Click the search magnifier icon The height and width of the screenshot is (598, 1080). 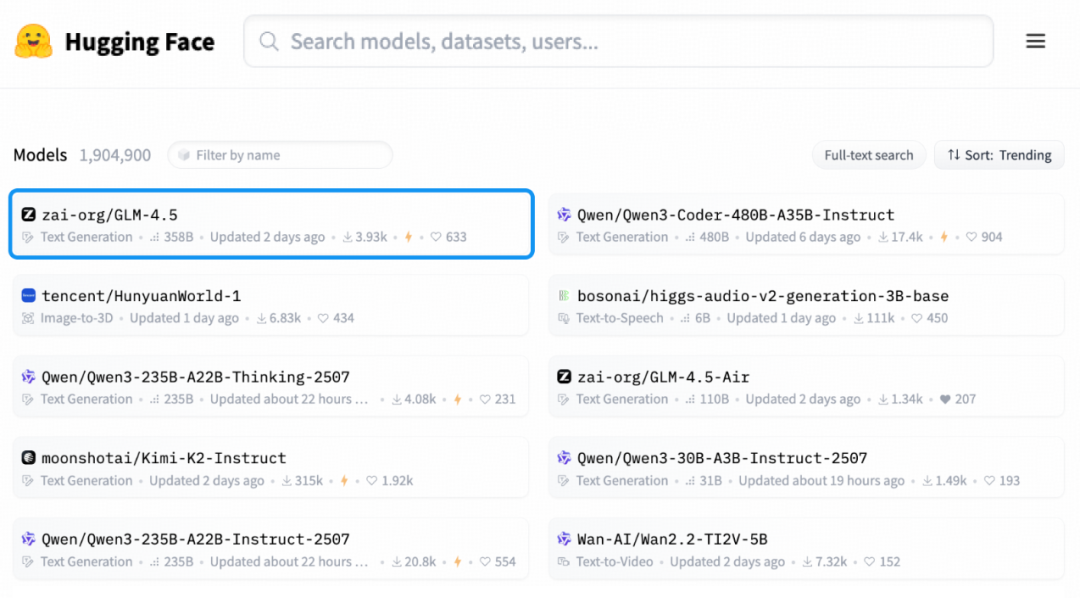point(269,41)
